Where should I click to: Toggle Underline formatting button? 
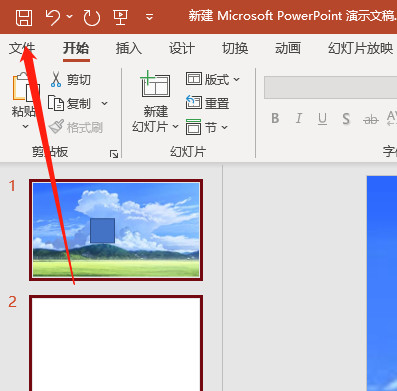tap(322, 119)
